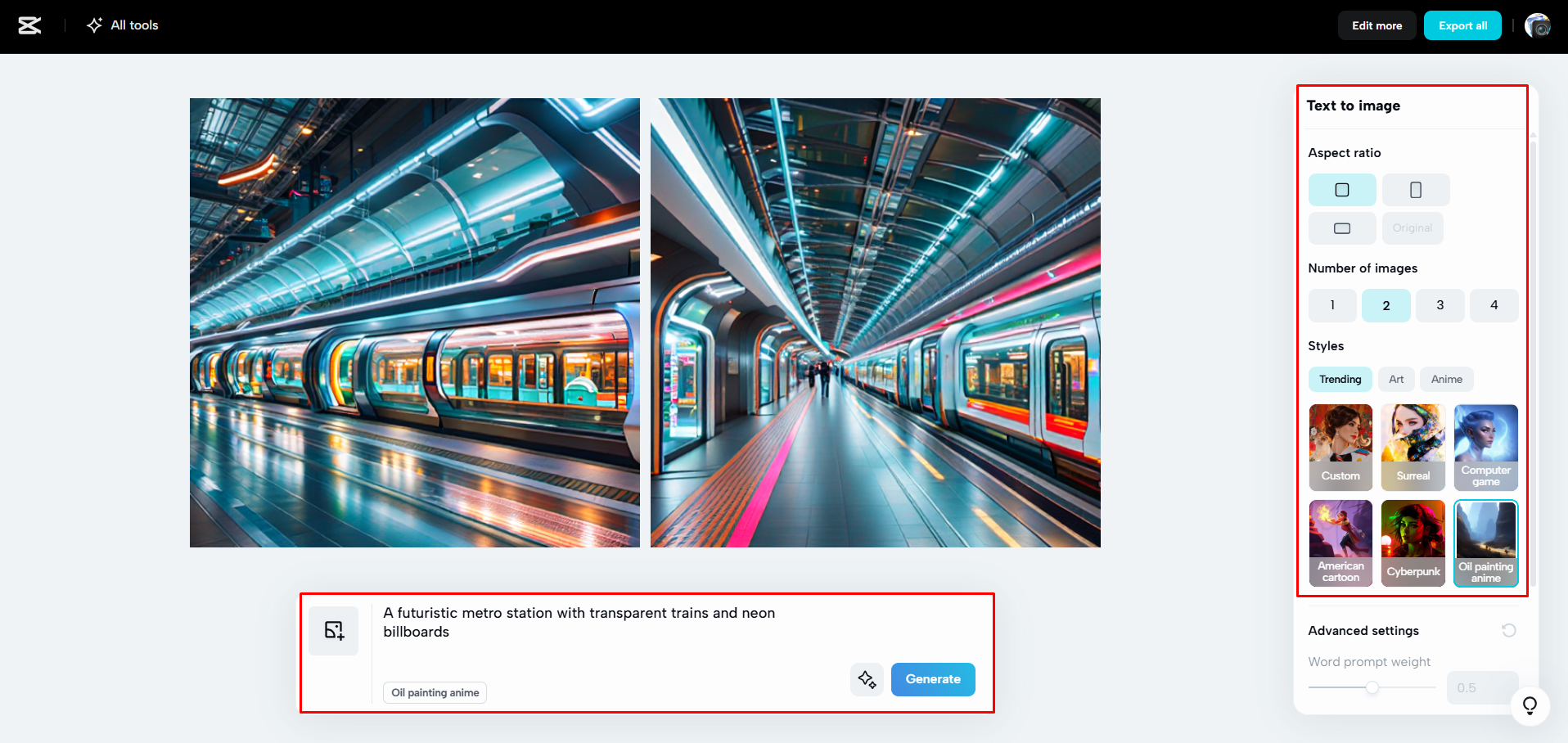Click the CapCut logo icon

click(29, 25)
